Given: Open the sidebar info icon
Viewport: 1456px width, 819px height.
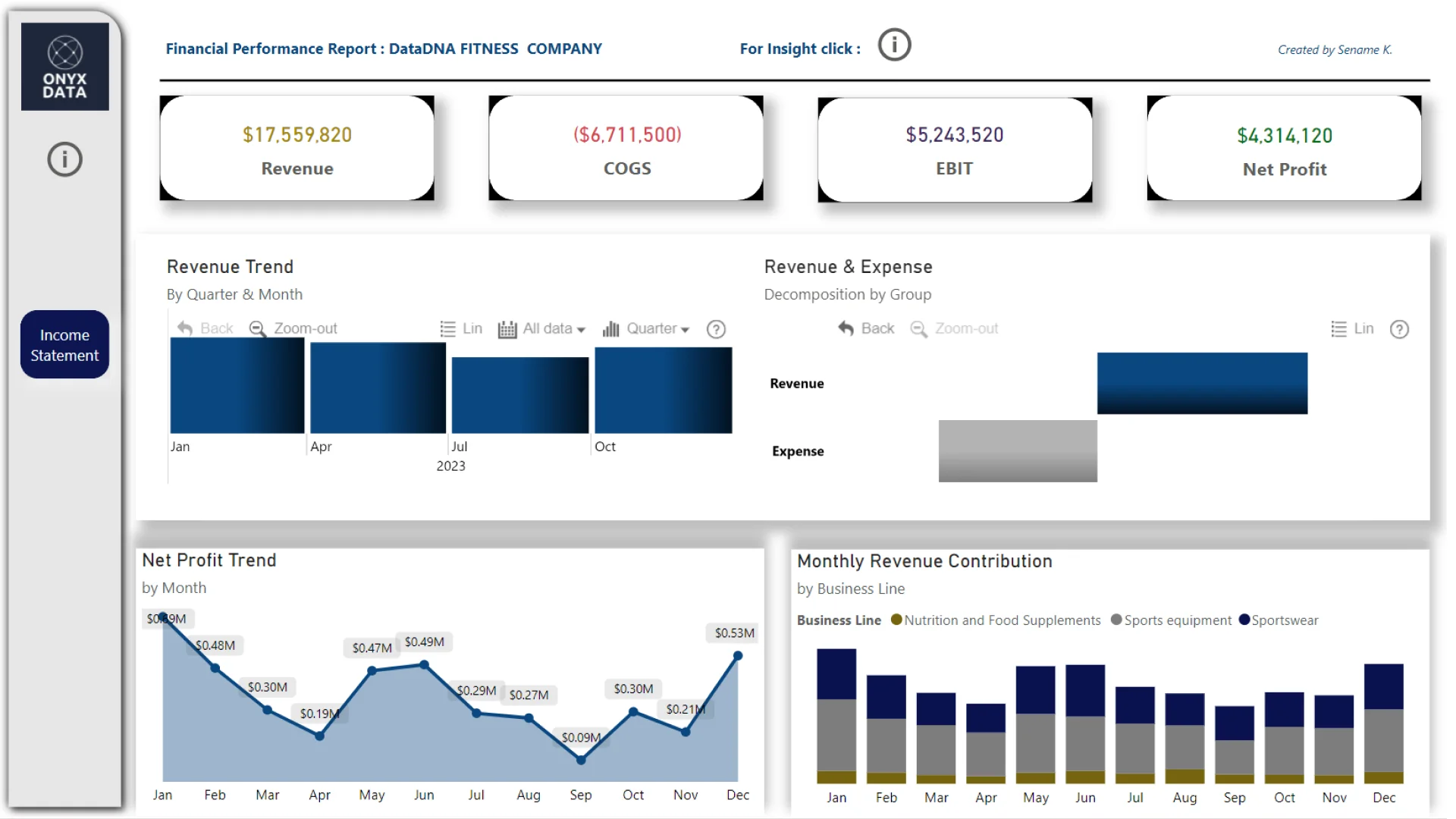Looking at the screenshot, I should click(64, 159).
